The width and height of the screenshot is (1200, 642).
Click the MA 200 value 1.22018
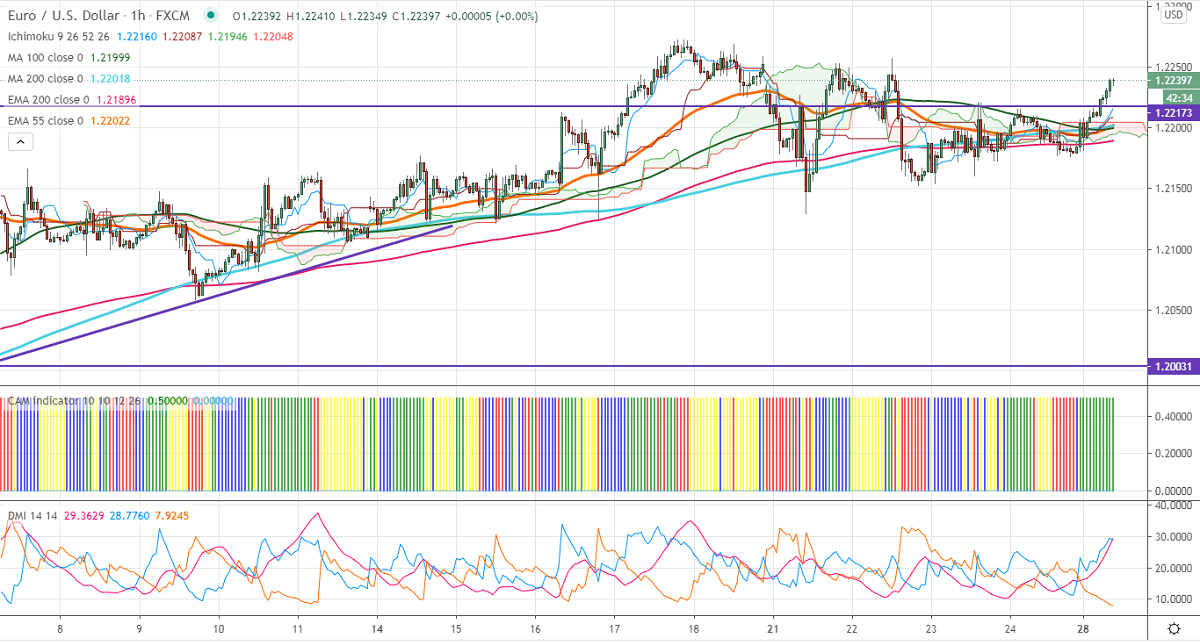110,79
